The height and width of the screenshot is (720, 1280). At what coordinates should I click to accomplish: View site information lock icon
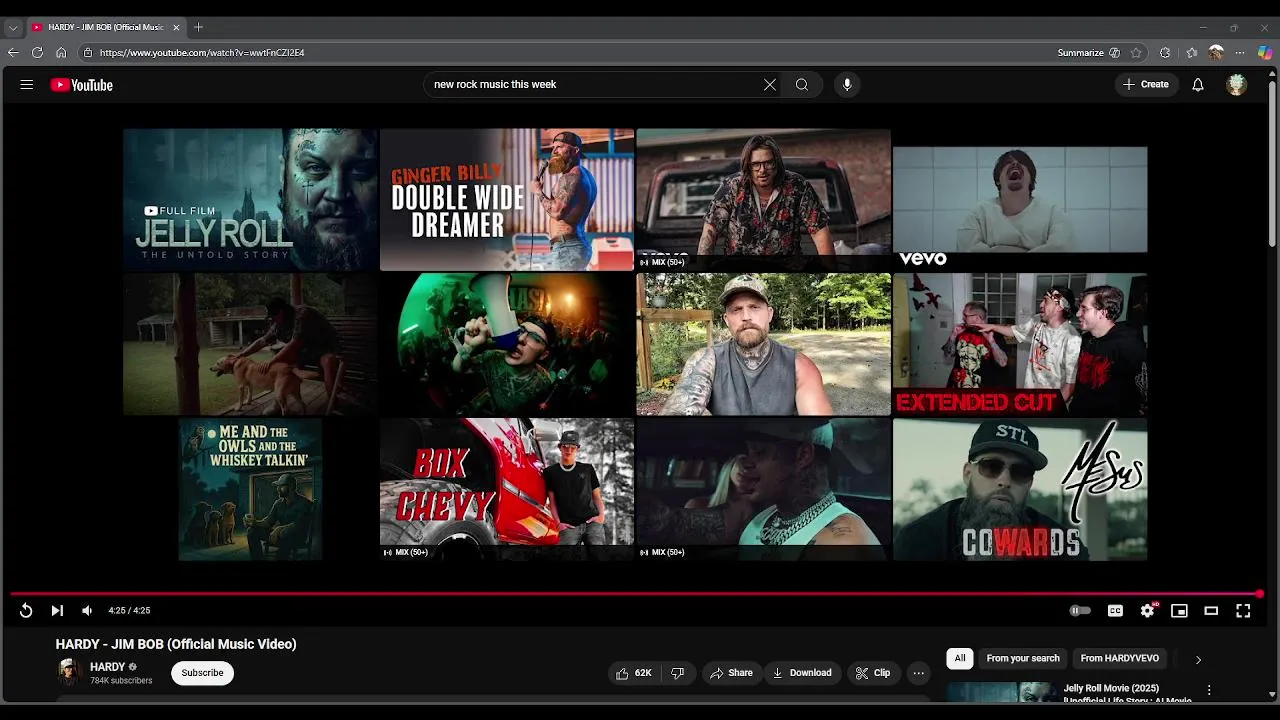click(x=88, y=53)
